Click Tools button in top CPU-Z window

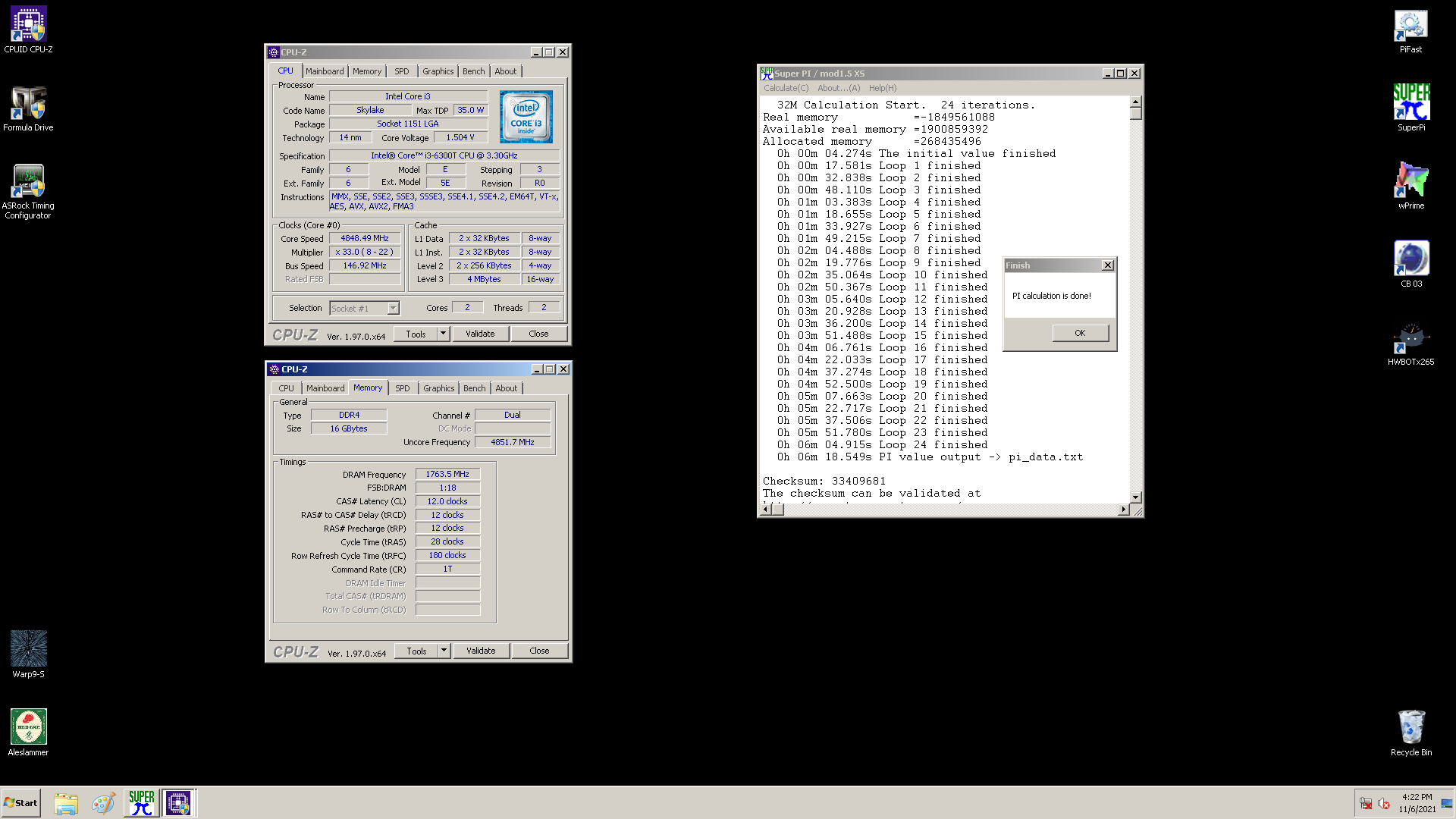[416, 334]
